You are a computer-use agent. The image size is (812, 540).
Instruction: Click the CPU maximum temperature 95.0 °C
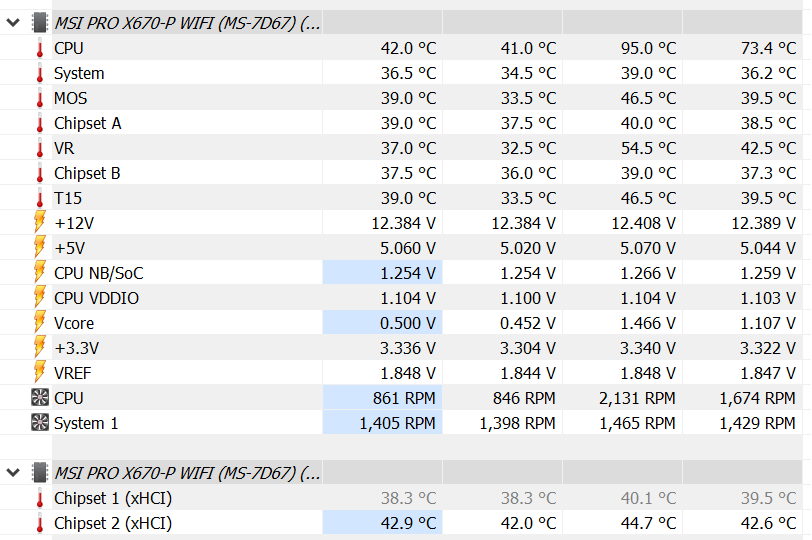click(647, 48)
